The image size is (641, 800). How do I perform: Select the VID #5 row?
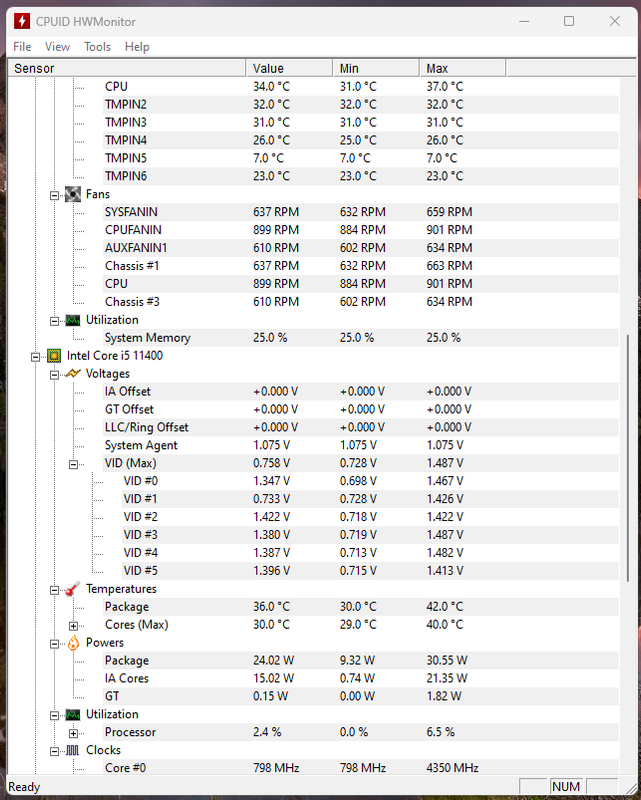pos(371,570)
